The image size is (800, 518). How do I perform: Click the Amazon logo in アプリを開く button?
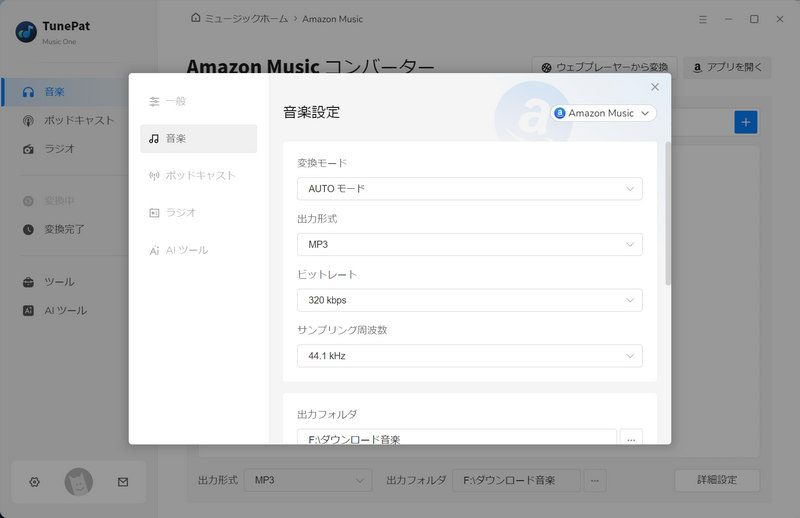pos(697,67)
